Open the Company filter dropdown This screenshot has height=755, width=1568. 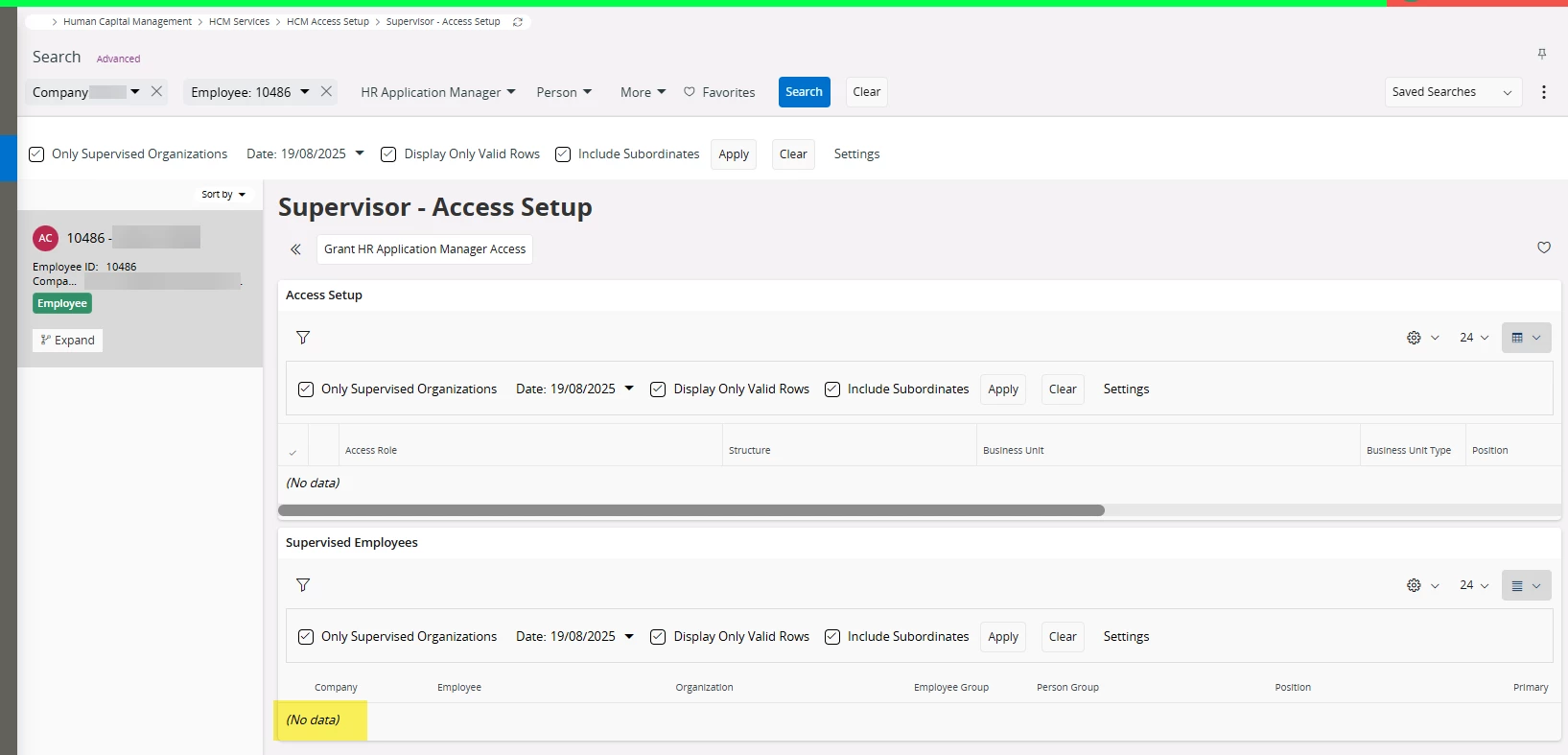pyautogui.click(x=135, y=91)
